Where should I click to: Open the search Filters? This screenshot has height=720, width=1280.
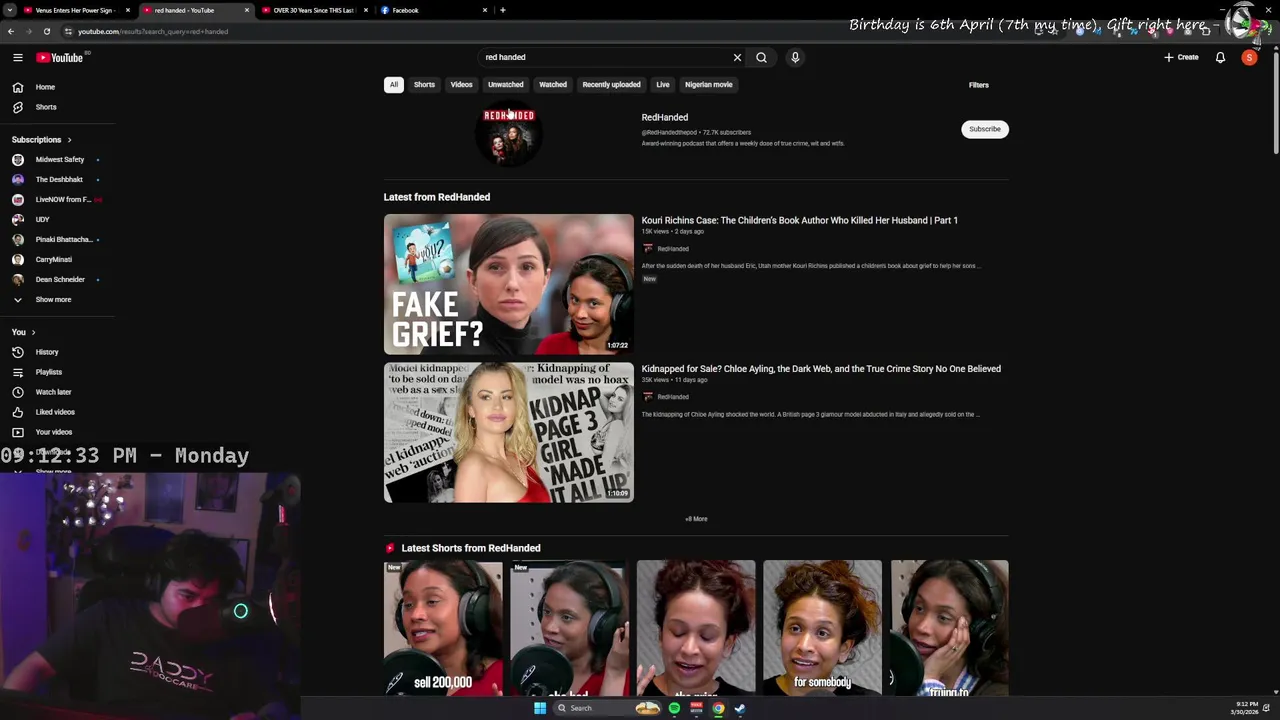tap(978, 85)
